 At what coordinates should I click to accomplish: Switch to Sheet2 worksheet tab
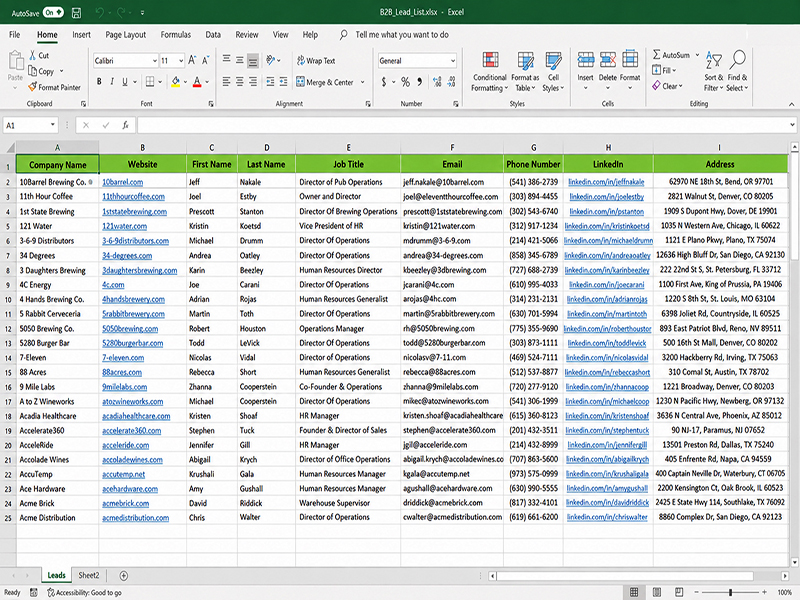tap(89, 575)
